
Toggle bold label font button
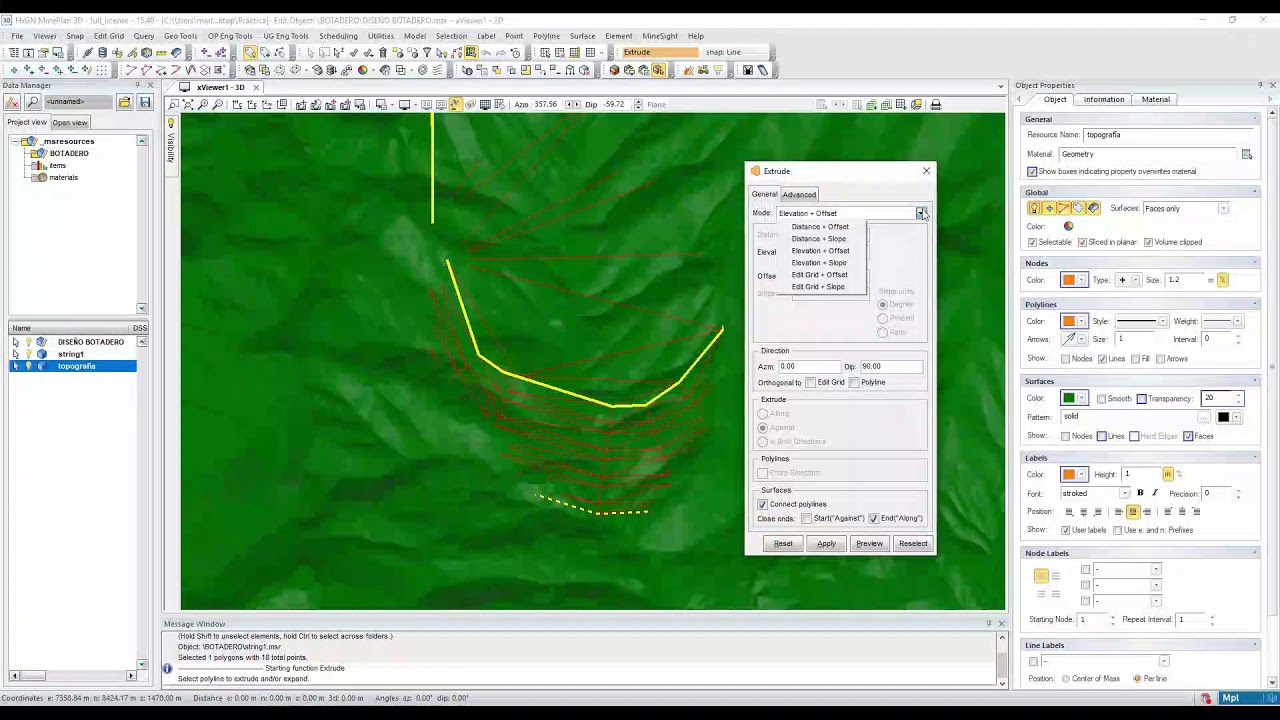1140,493
